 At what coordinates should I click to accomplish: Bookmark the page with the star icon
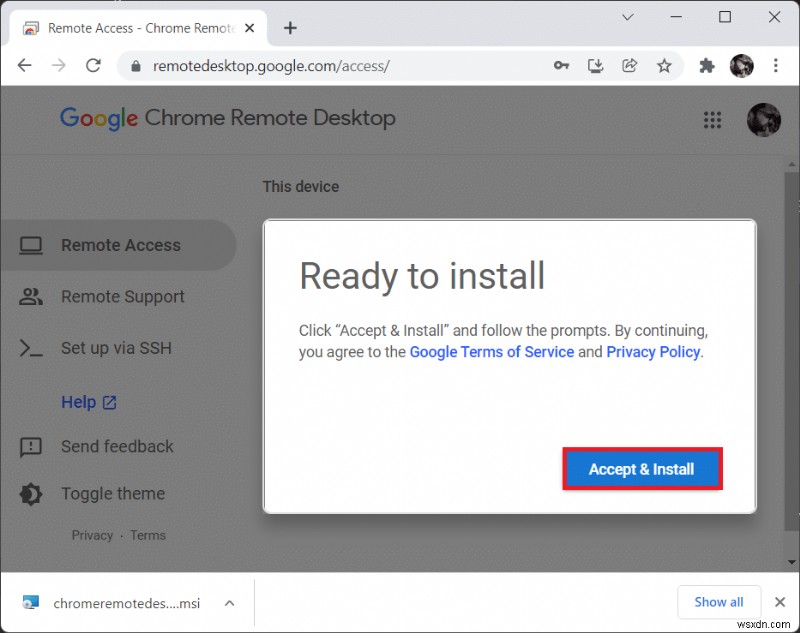665,65
